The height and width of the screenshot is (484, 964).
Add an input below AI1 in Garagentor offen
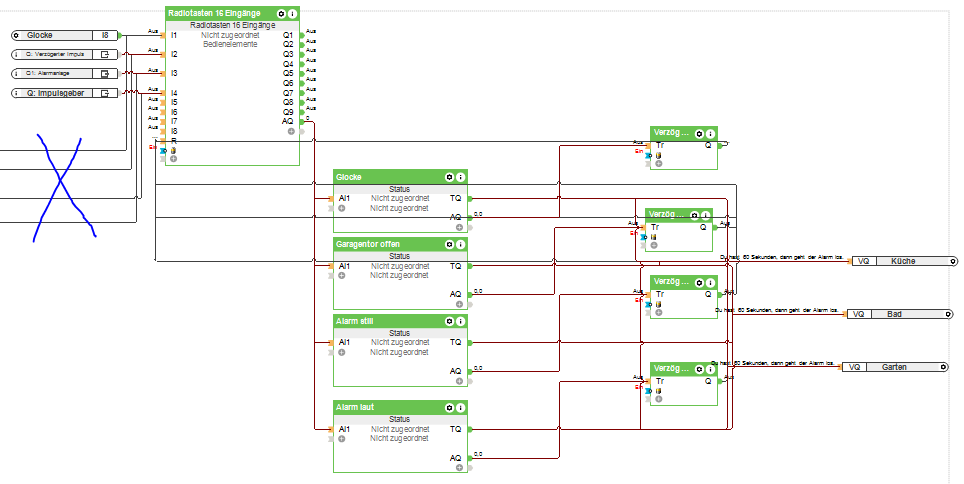(x=341, y=276)
